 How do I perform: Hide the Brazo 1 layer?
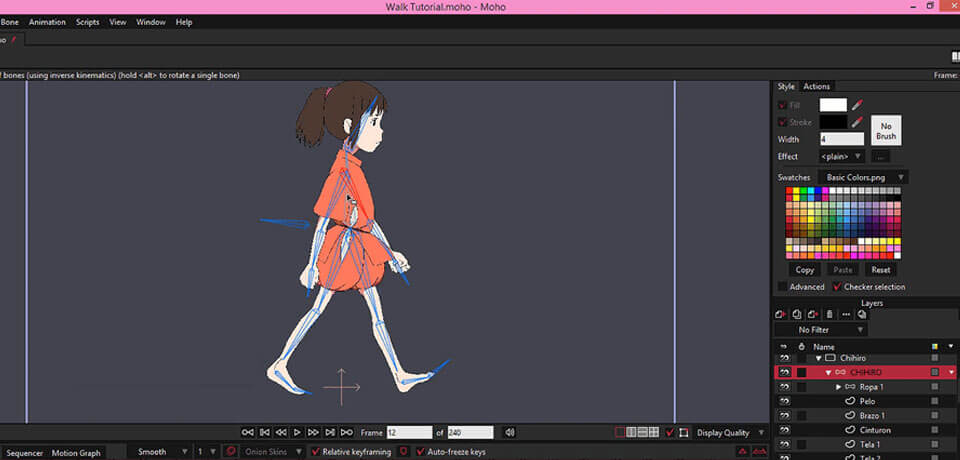click(x=784, y=416)
